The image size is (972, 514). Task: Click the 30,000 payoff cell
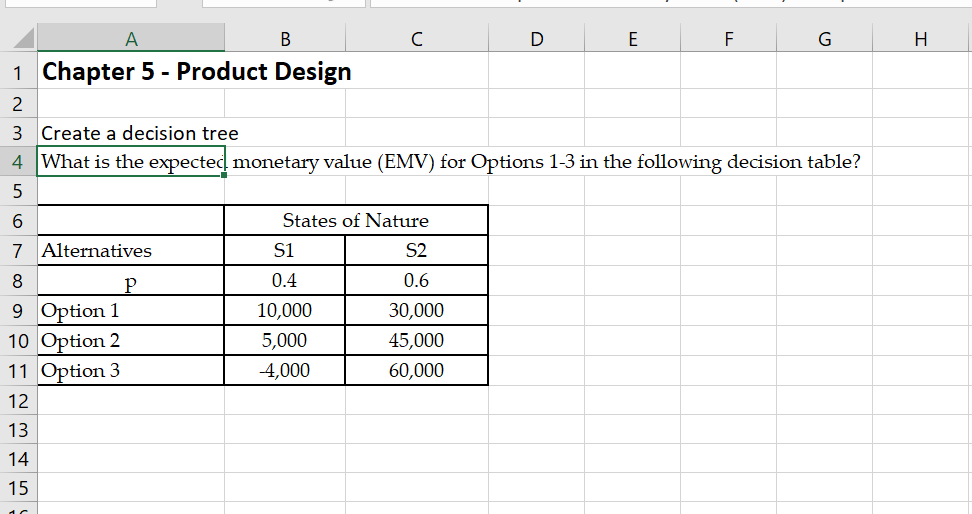(417, 311)
